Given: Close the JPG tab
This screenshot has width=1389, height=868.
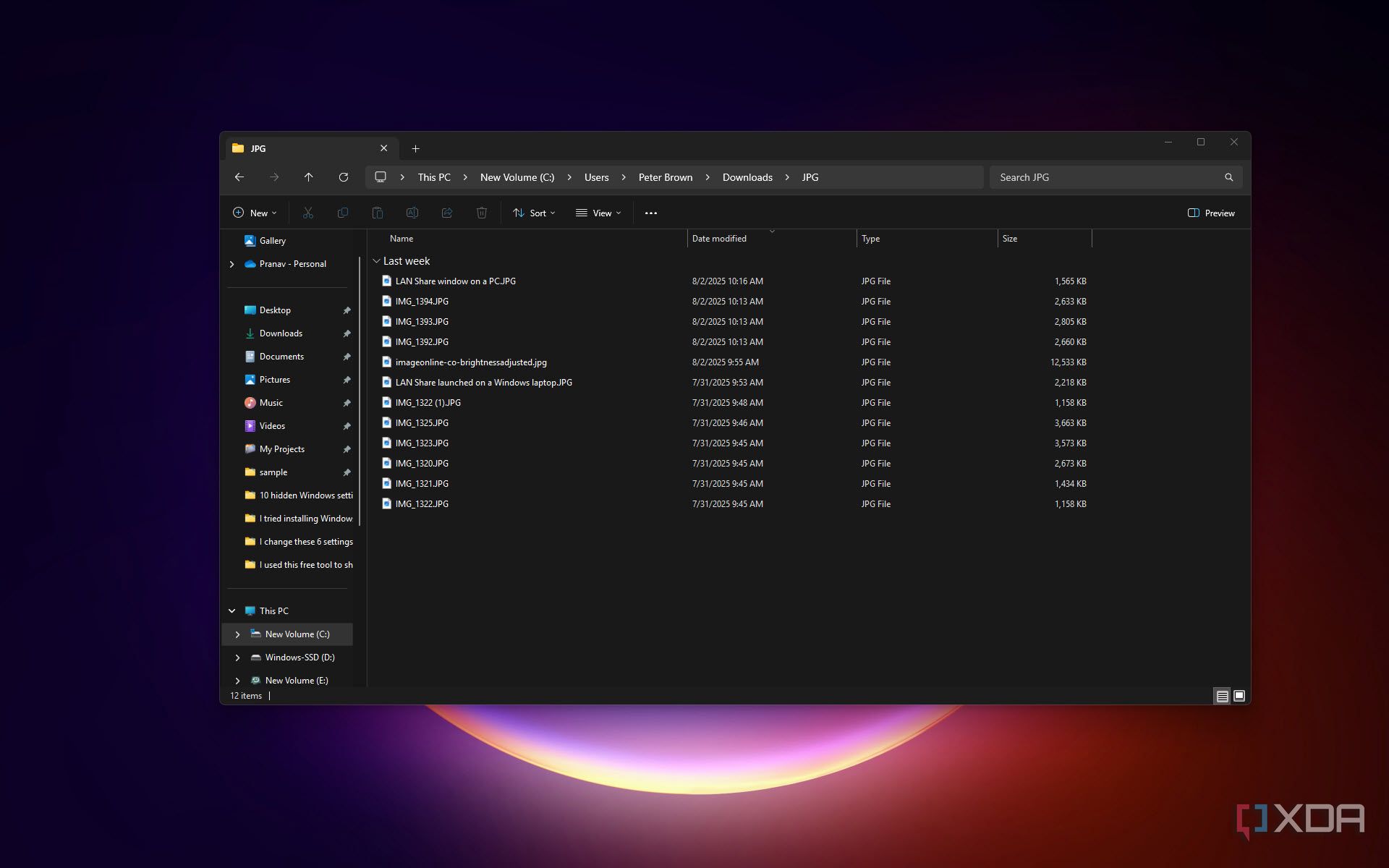Looking at the screenshot, I should [x=383, y=148].
